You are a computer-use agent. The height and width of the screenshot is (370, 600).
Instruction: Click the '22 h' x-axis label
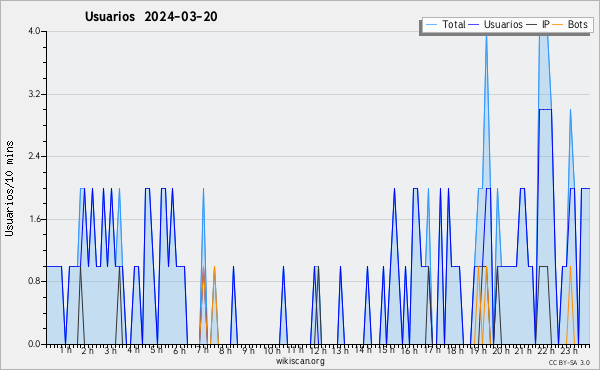pyautogui.click(x=546, y=350)
